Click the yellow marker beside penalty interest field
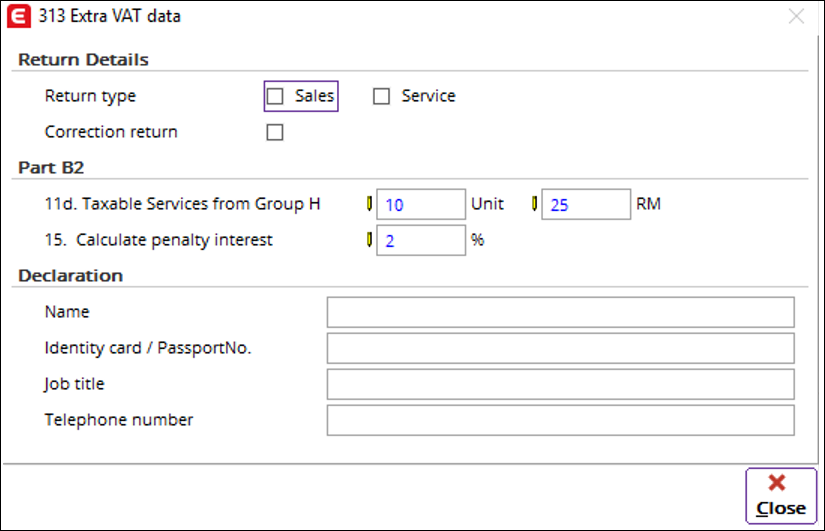 (369, 240)
